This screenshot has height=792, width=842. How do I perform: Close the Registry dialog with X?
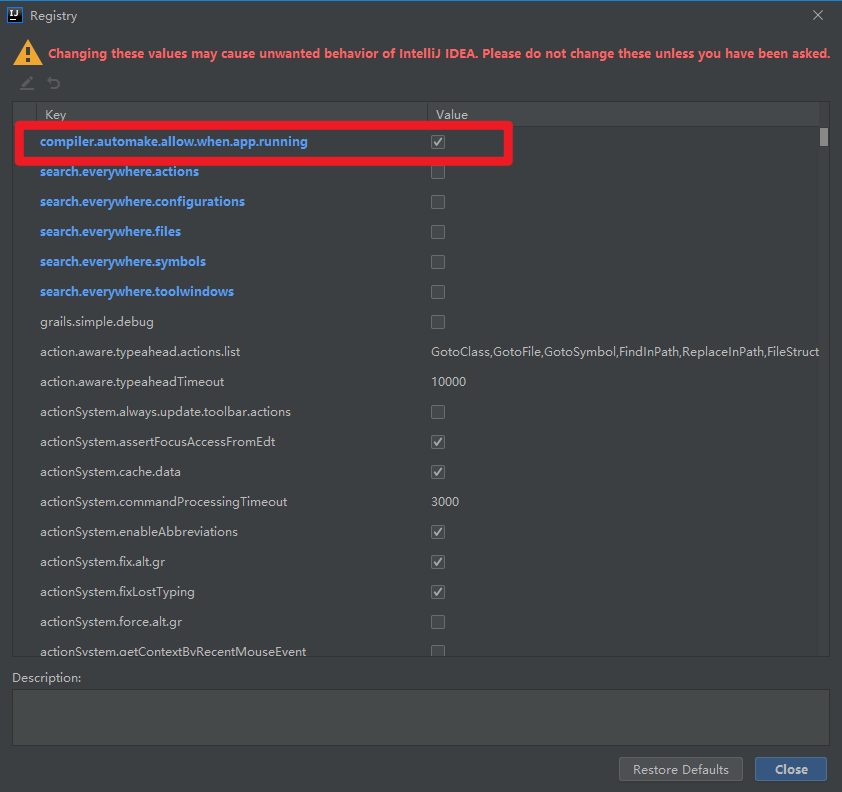point(818,16)
